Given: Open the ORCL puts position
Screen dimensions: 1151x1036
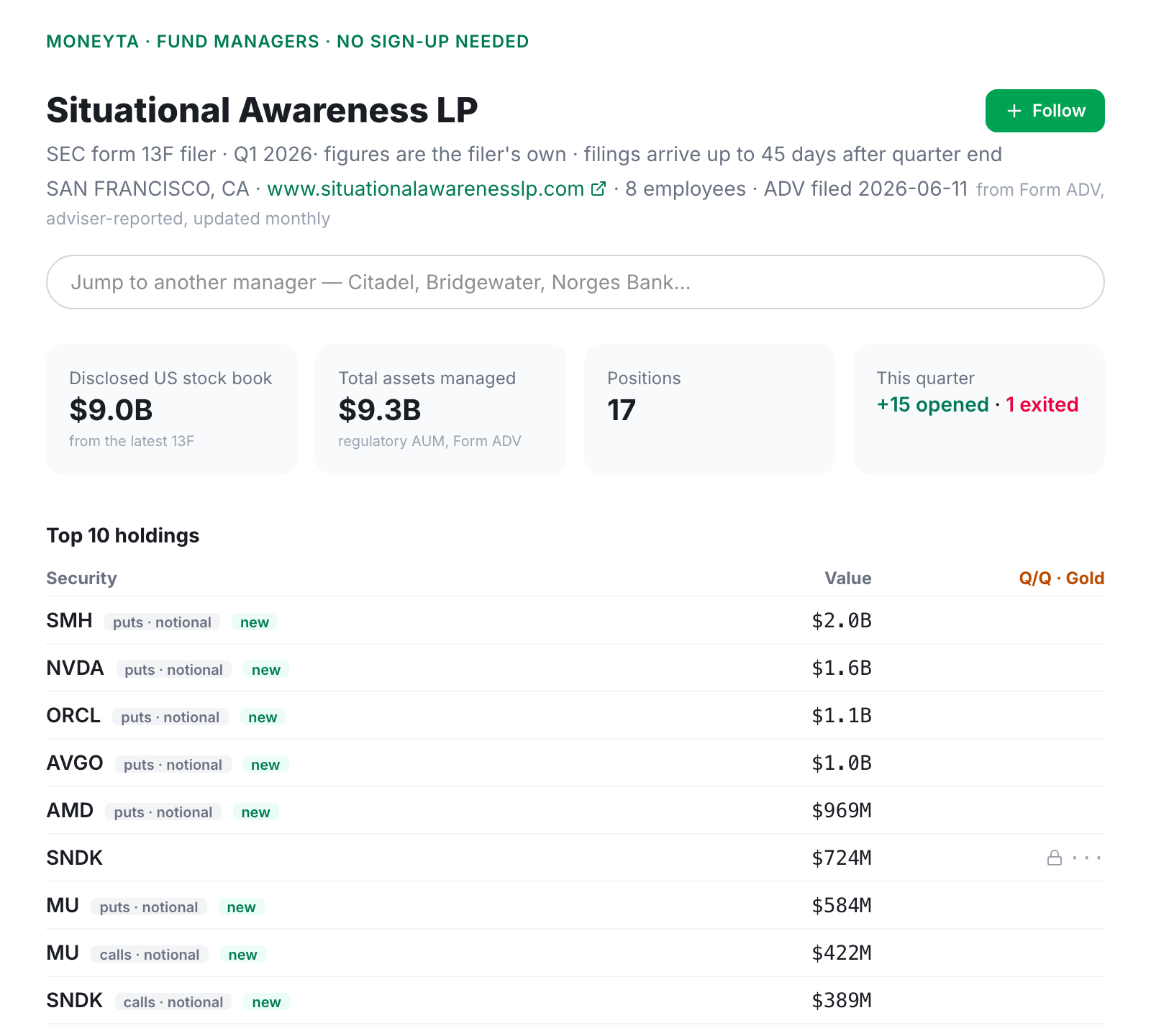Looking at the screenshot, I should [x=575, y=715].
